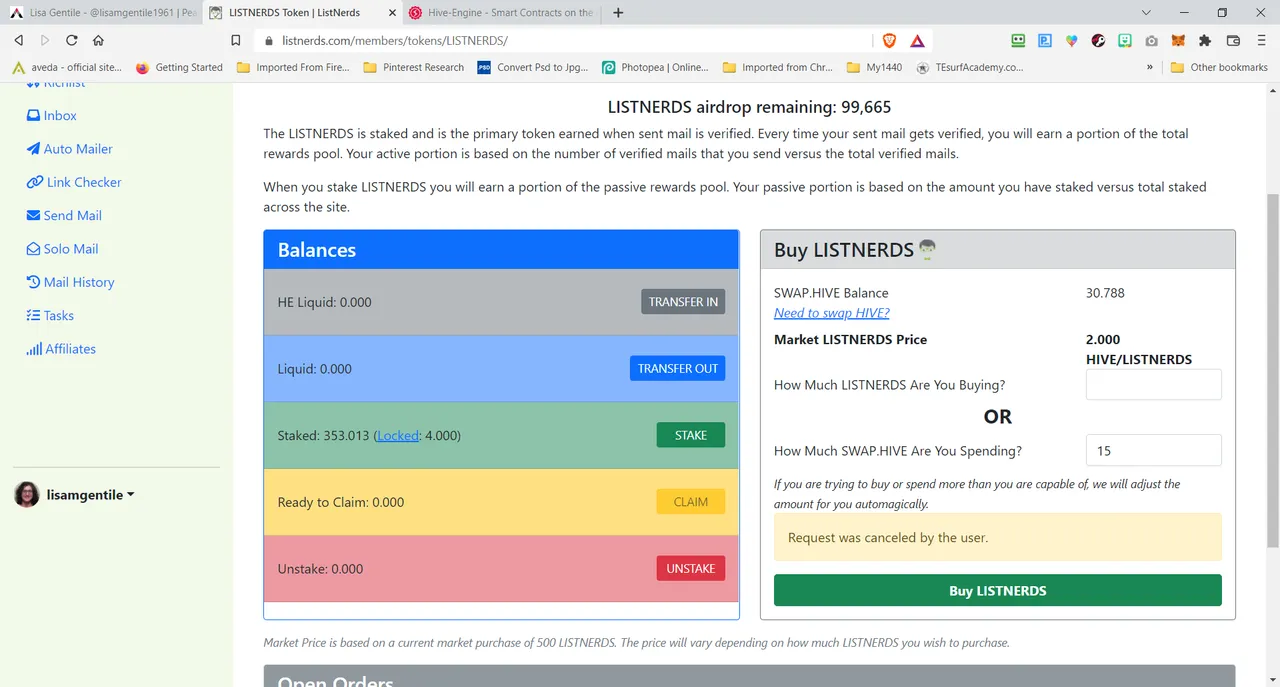This screenshot has width=1280, height=687.
Task: Open a new tab with plus button
Action: click(618, 13)
